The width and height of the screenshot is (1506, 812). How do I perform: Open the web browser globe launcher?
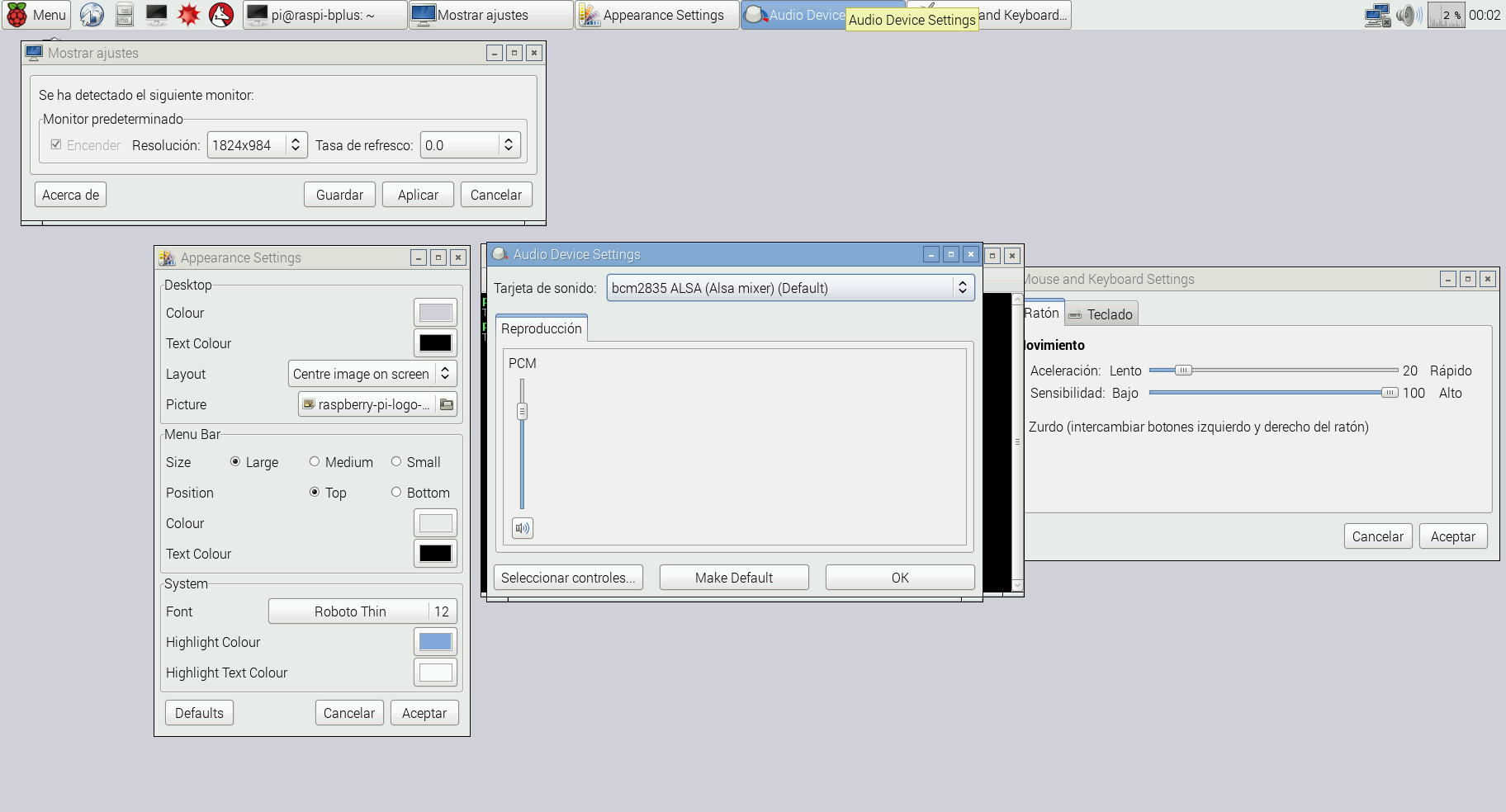click(x=92, y=15)
